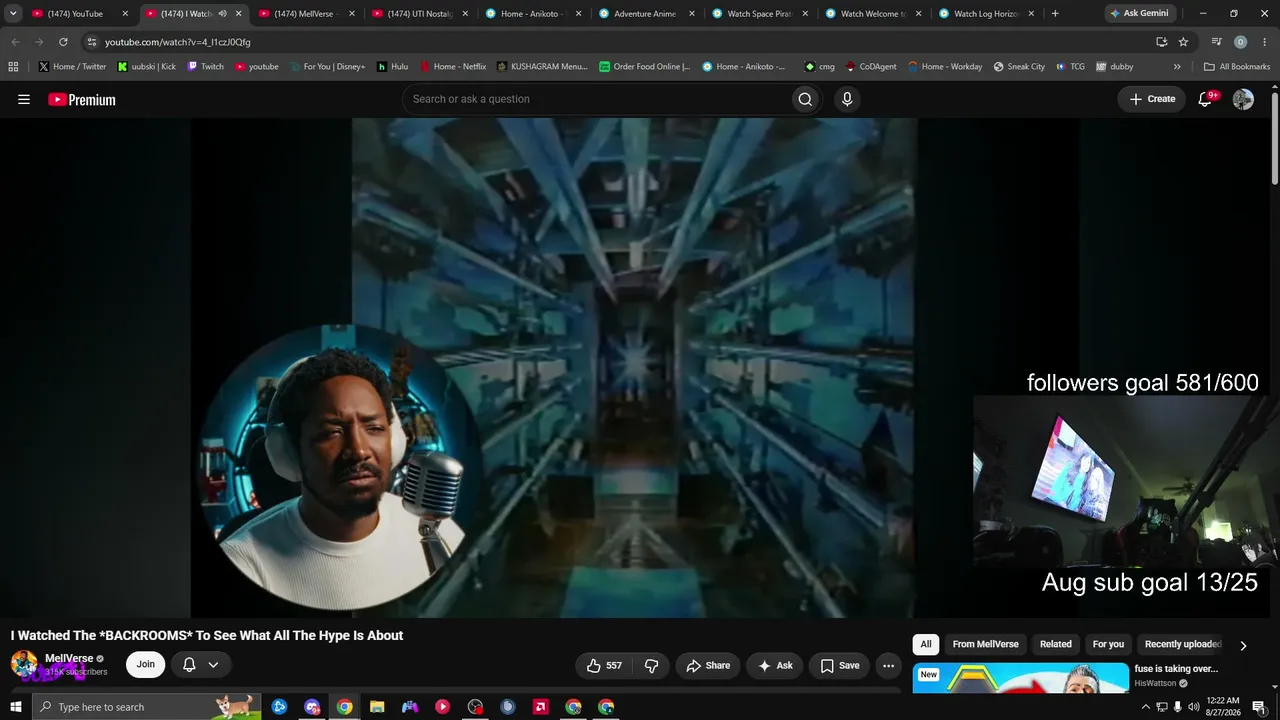Viewport: 1280px width, 720px height.
Task: Click the search magnifier button
Action: coord(805,99)
